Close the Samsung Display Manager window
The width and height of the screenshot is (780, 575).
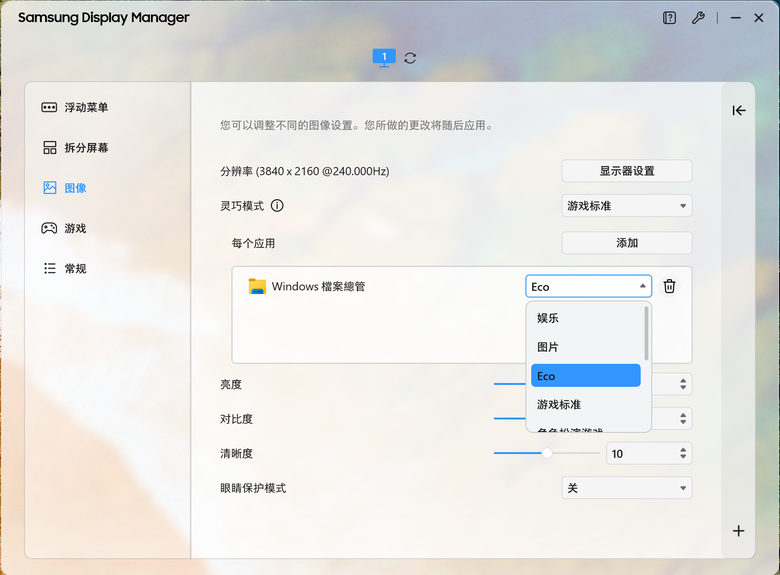click(759, 18)
